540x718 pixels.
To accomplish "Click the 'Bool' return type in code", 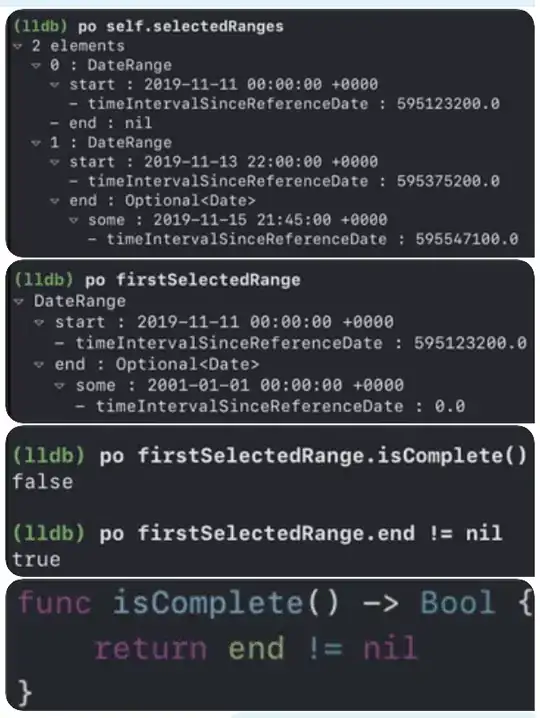I will pos(458,602).
